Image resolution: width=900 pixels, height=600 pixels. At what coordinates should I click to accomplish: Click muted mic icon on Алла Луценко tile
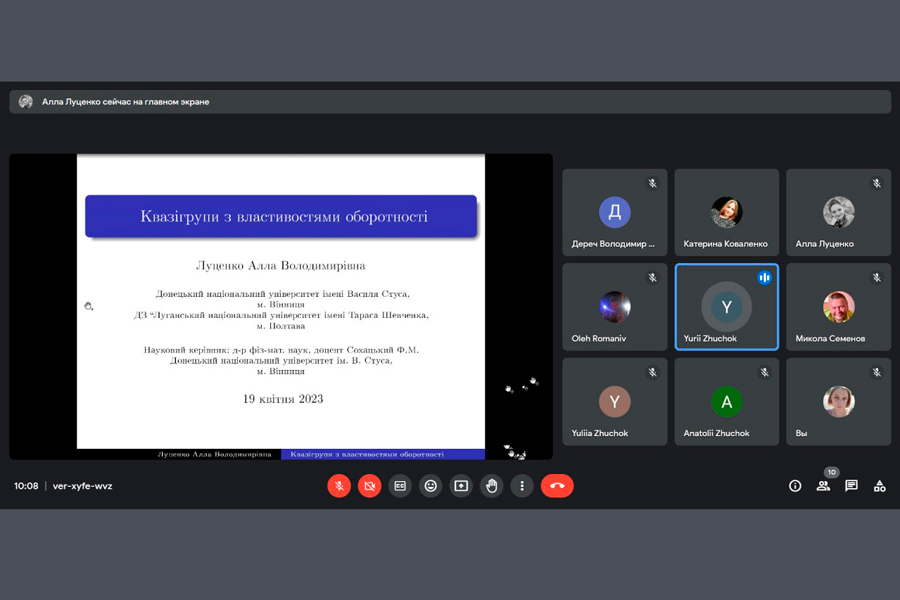pyautogui.click(x=876, y=183)
